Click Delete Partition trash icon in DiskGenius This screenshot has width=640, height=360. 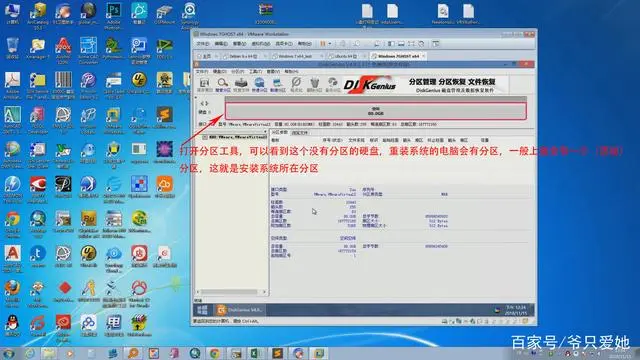(314, 84)
